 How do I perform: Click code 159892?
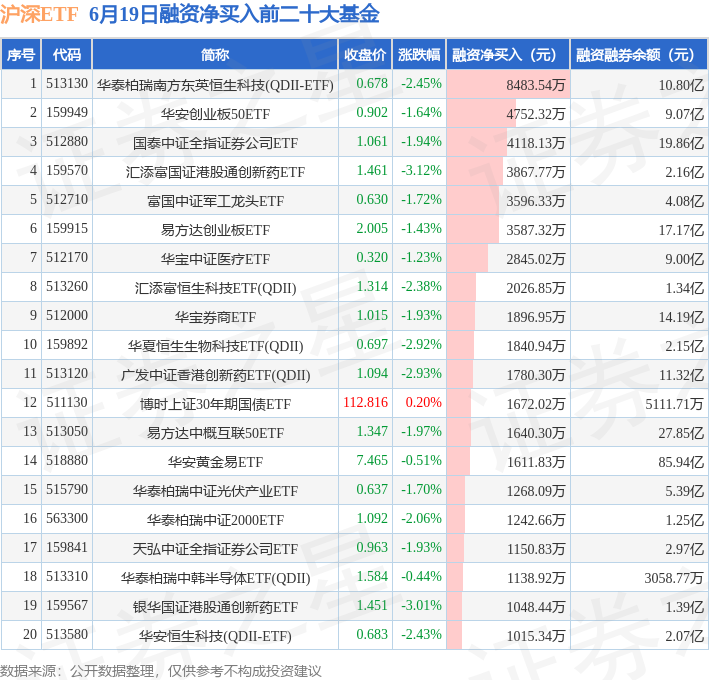coord(67,345)
